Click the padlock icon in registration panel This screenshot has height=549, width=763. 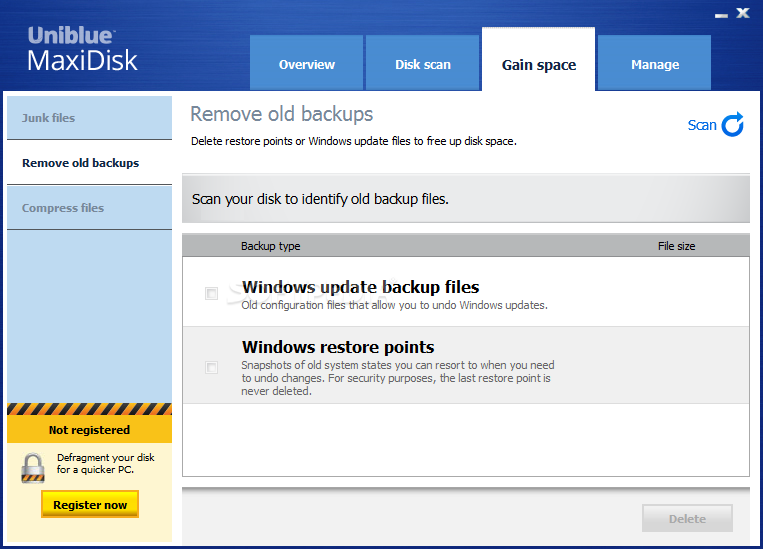click(x=33, y=468)
